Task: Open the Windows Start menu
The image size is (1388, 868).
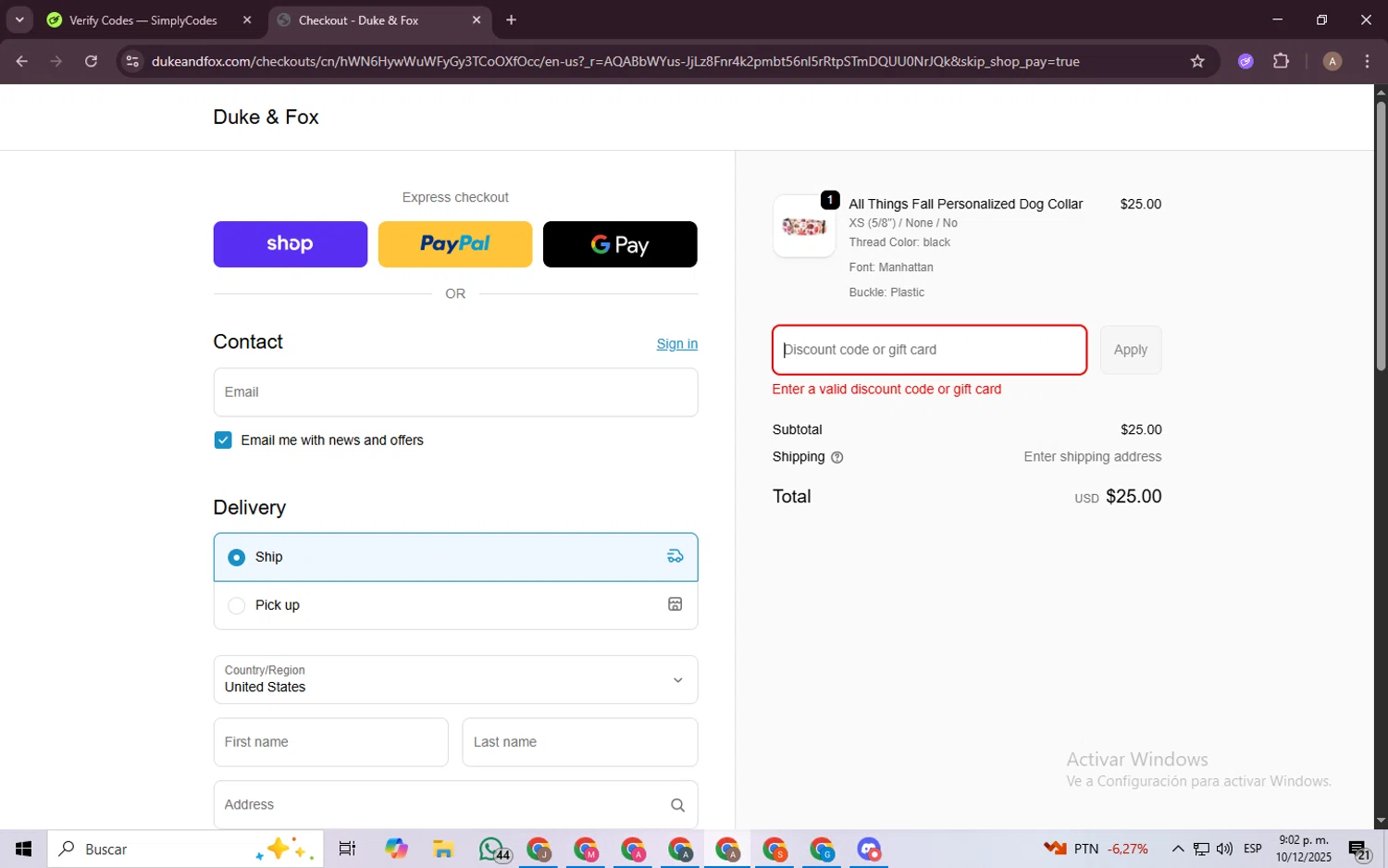Action: click(23, 849)
